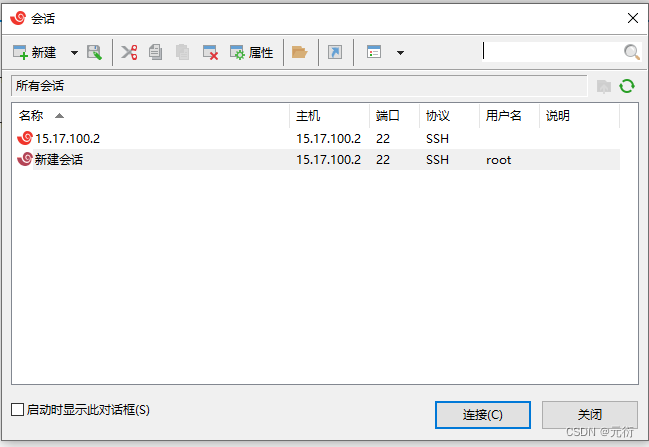This screenshot has height=447, width=649.
Task: Select the 新建会话 session row
Action: point(317,160)
